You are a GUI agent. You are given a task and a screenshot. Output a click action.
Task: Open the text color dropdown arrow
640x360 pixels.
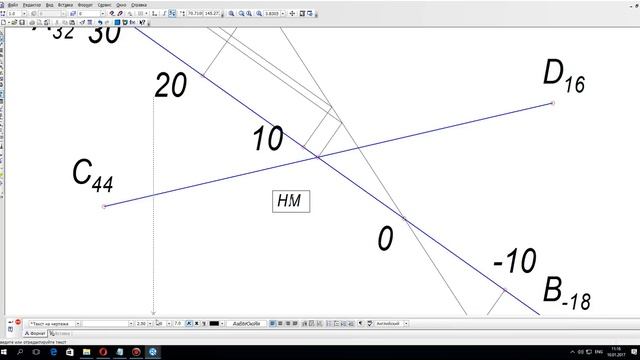222,324
